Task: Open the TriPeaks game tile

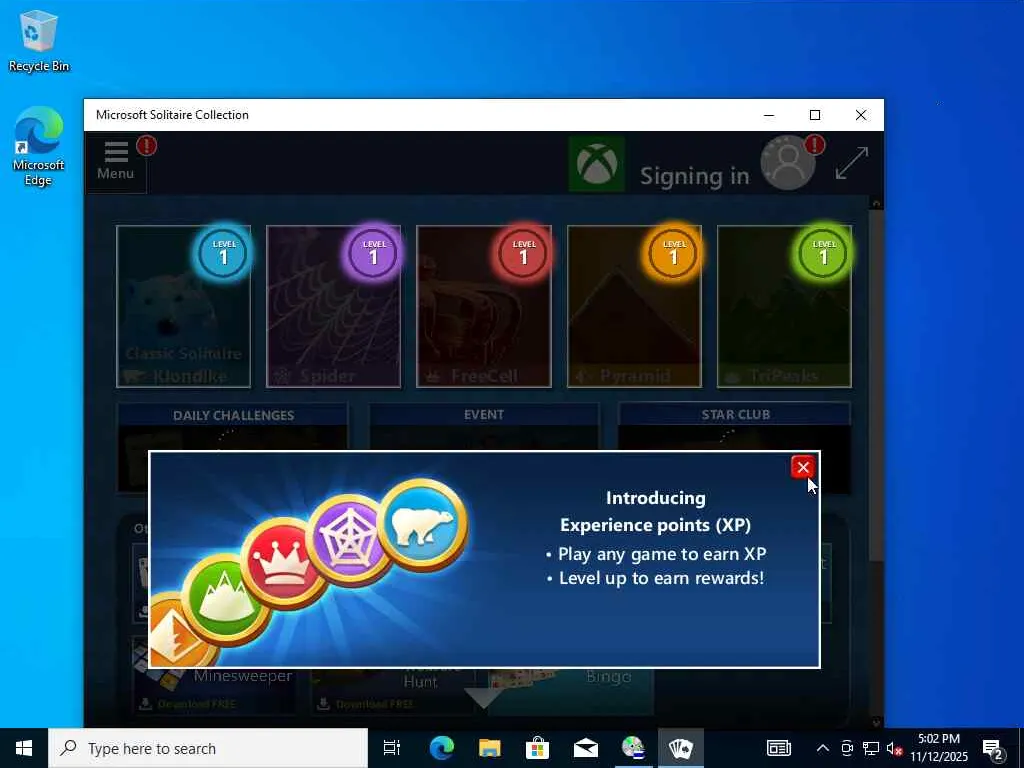Action: 784,306
